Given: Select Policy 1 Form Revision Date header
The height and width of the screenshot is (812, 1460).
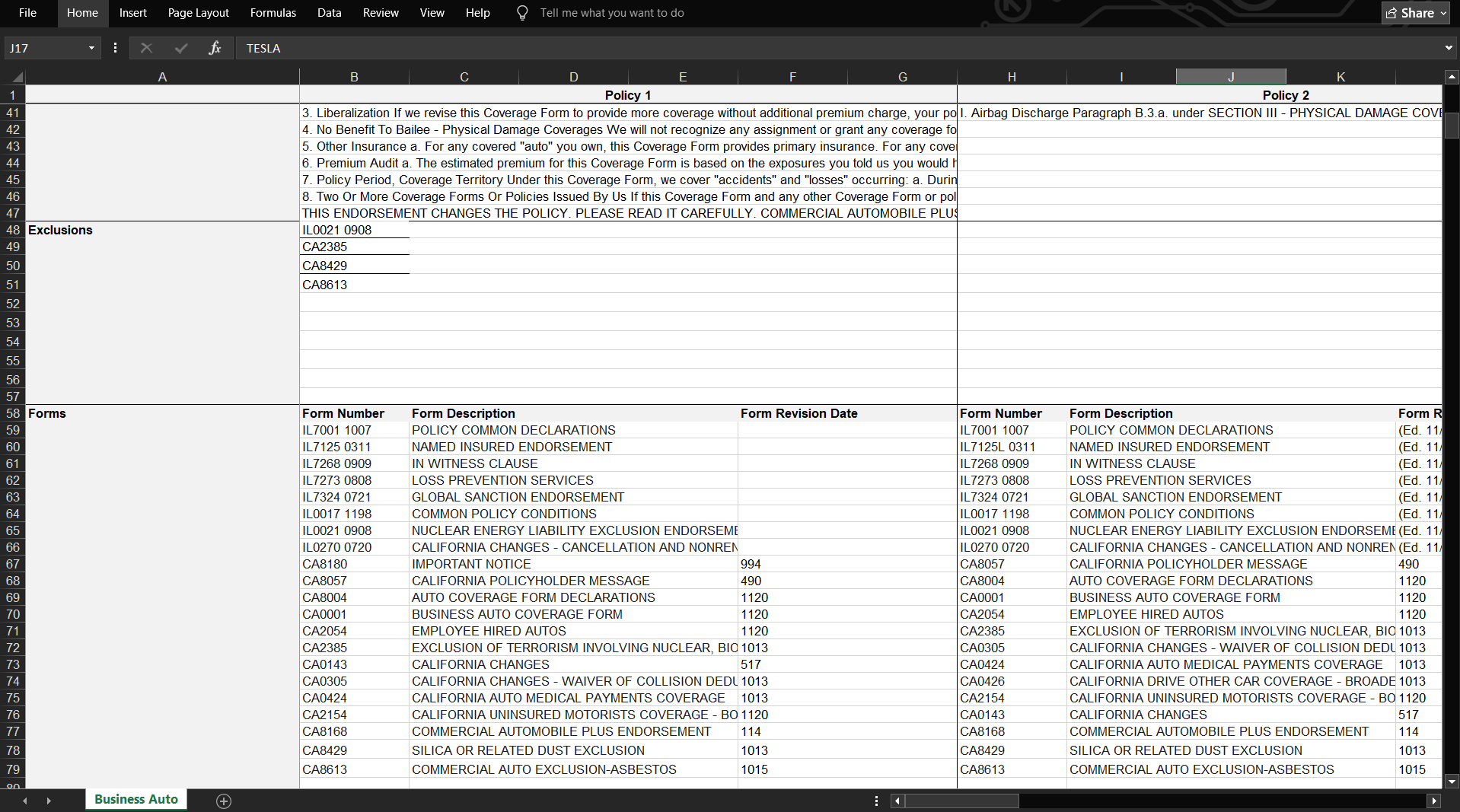Looking at the screenshot, I should click(847, 413).
